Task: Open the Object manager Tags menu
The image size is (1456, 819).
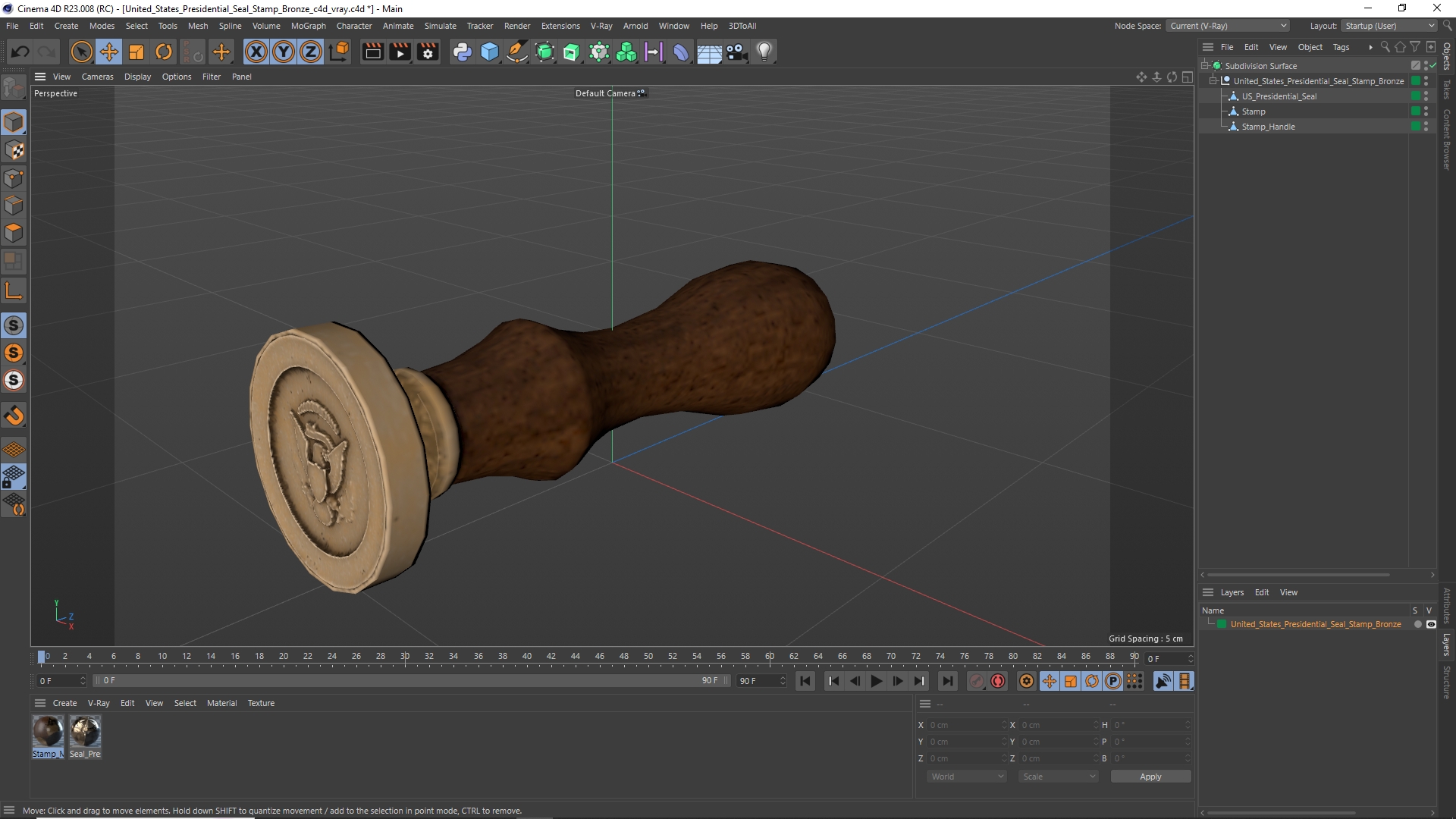Action: (x=1341, y=47)
